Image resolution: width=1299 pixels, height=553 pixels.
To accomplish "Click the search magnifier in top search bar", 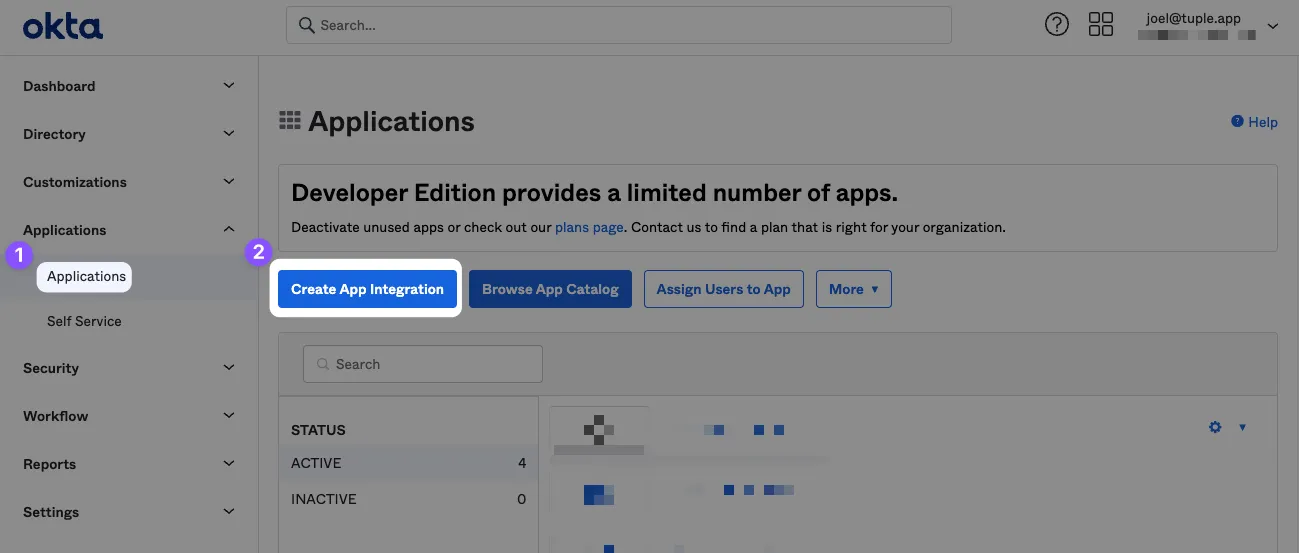I will 306,25.
